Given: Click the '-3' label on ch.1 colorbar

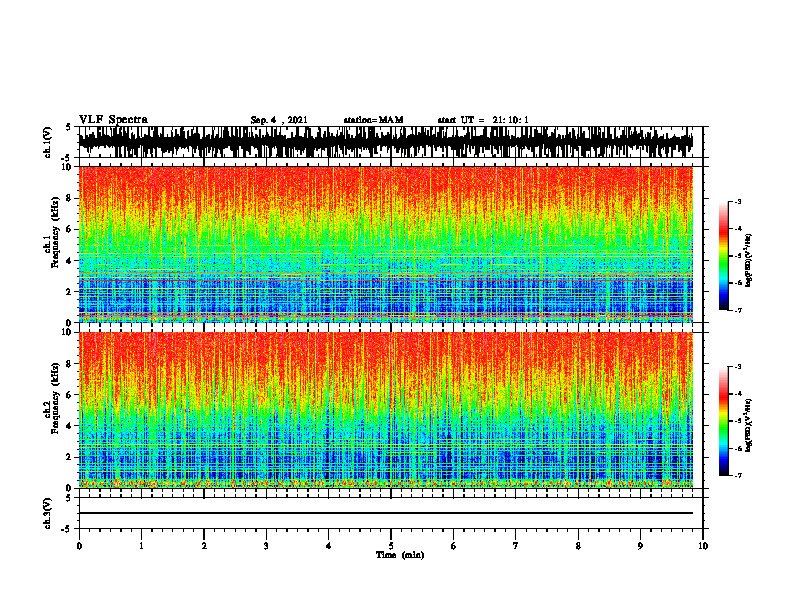Looking at the screenshot, I should click(x=738, y=202).
